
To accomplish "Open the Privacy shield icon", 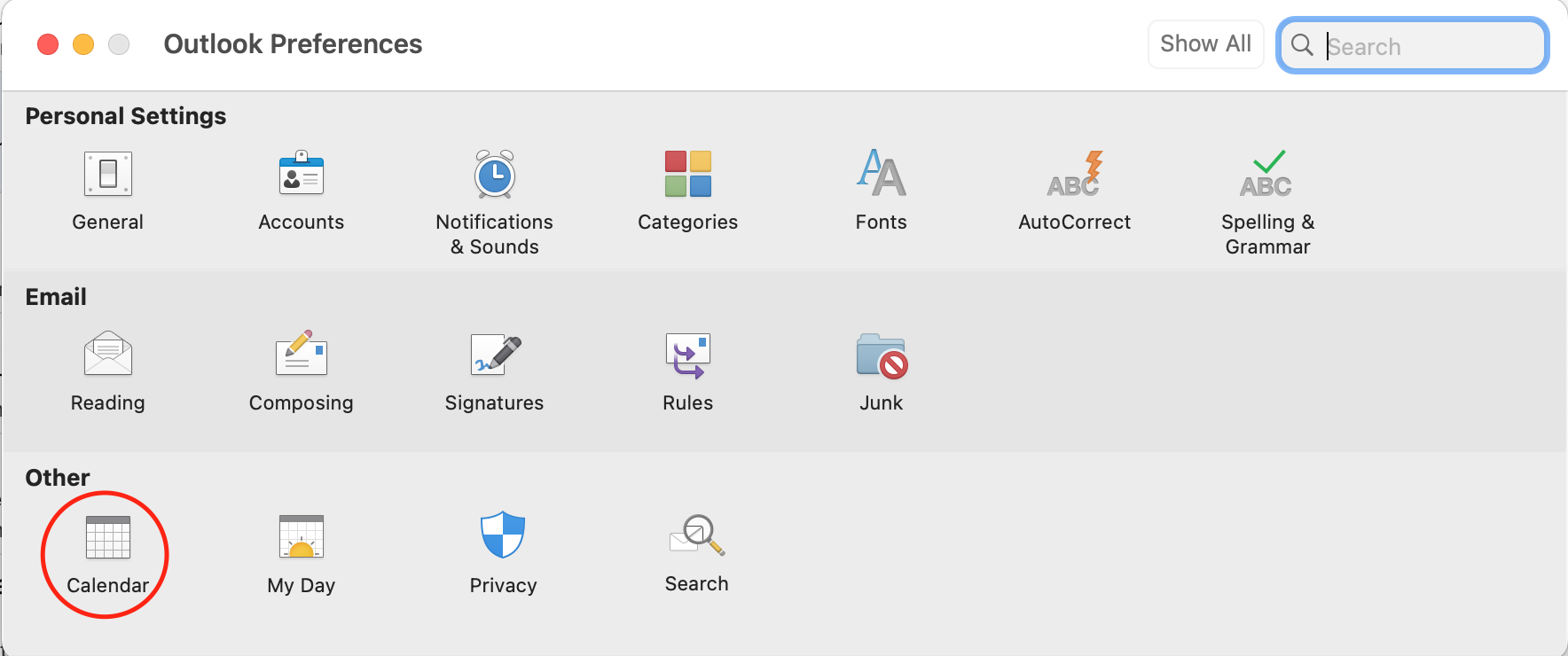I will (x=503, y=535).
